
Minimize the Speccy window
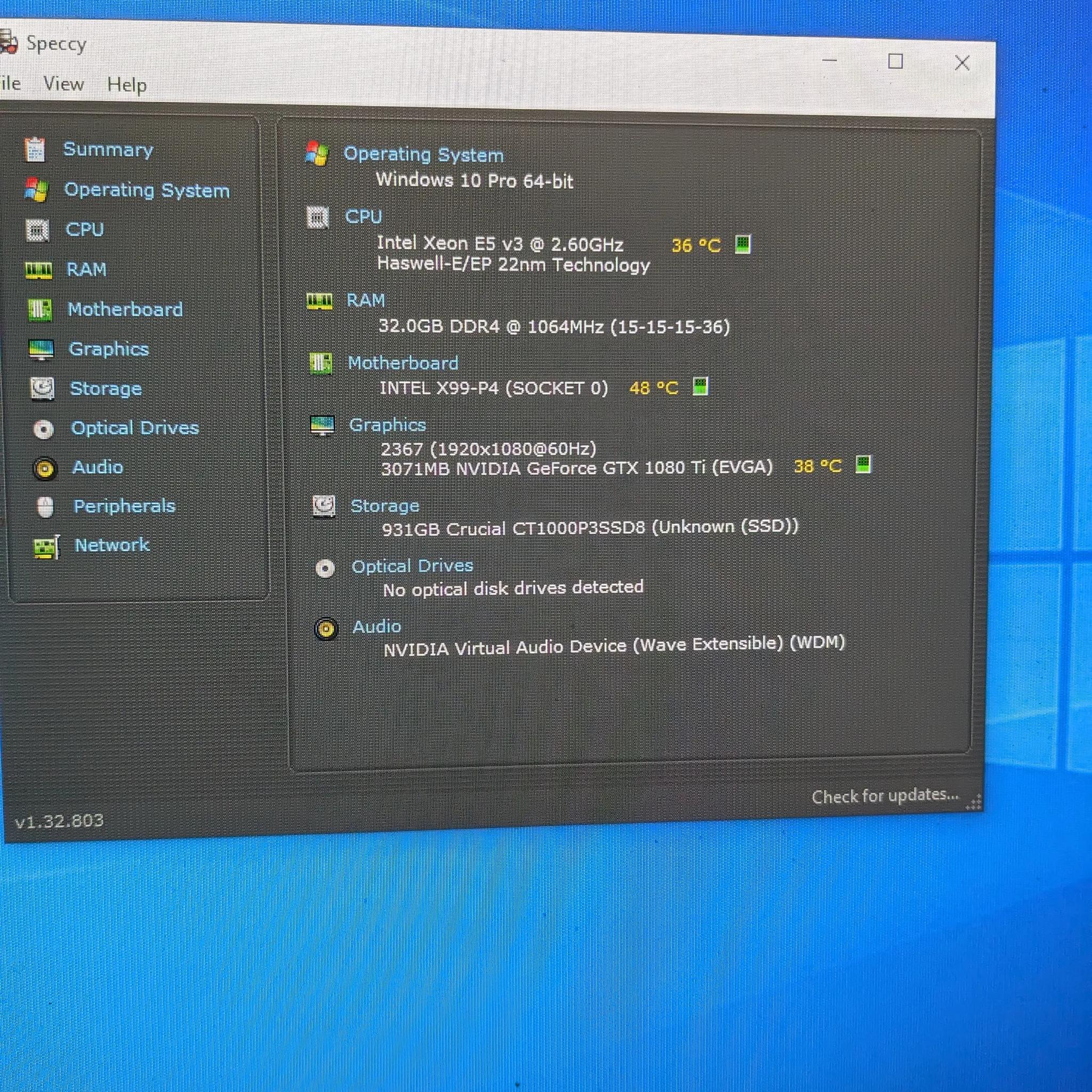click(829, 60)
